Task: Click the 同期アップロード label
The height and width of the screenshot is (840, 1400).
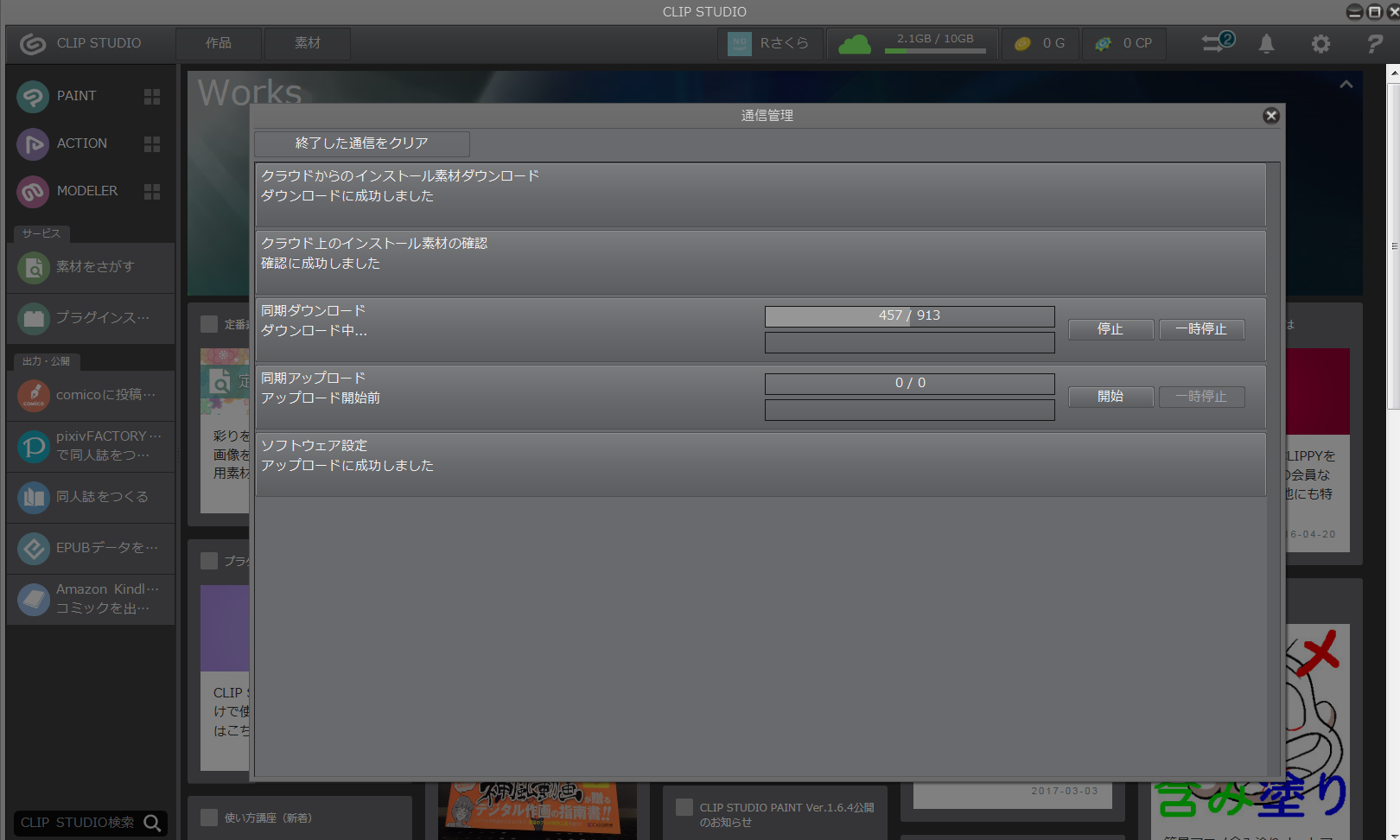Action: 314,379
